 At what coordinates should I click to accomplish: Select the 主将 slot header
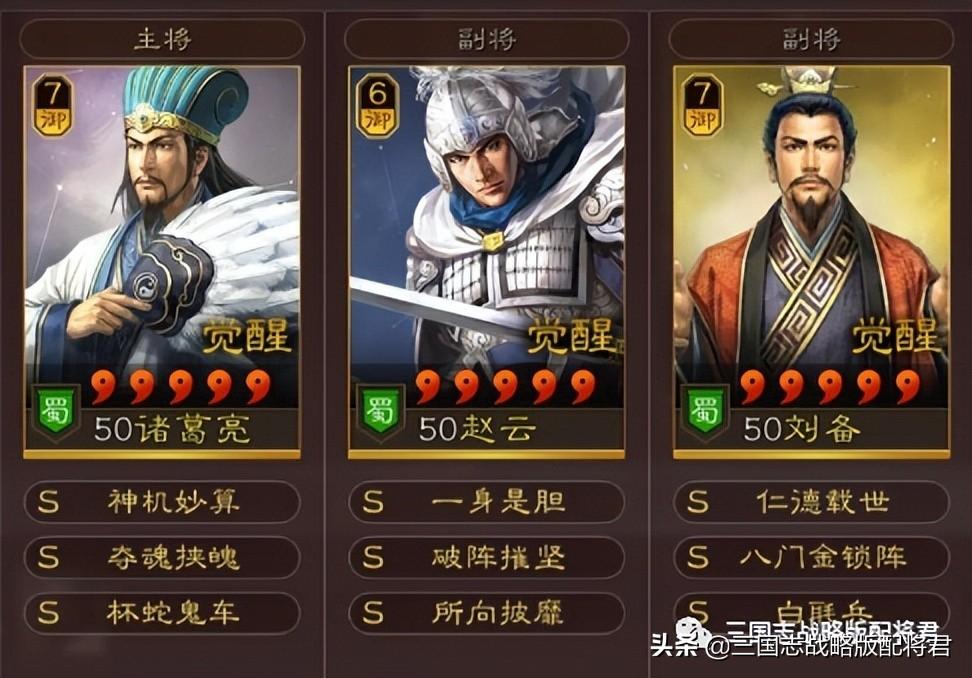tap(162, 40)
